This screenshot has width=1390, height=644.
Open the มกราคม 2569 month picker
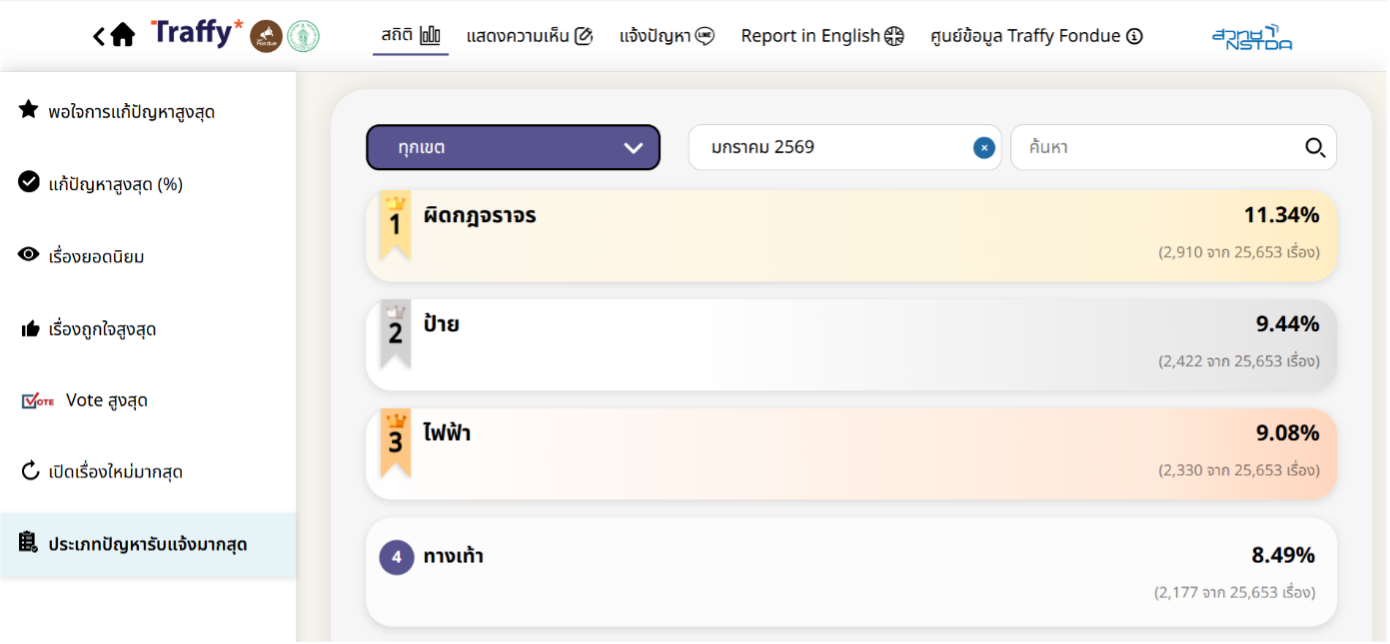tap(844, 148)
